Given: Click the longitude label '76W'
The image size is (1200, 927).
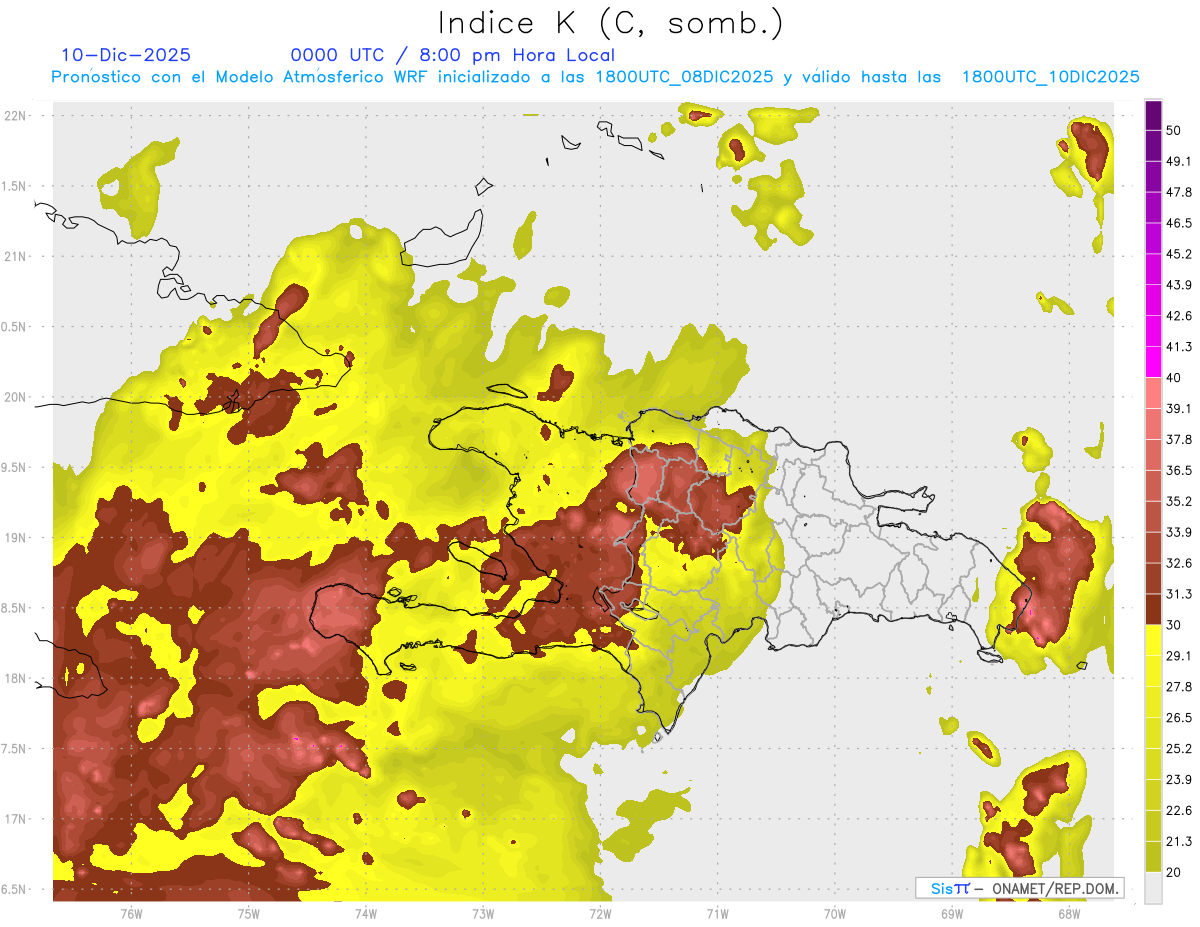Looking at the screenshot, I should coord(131,914).
